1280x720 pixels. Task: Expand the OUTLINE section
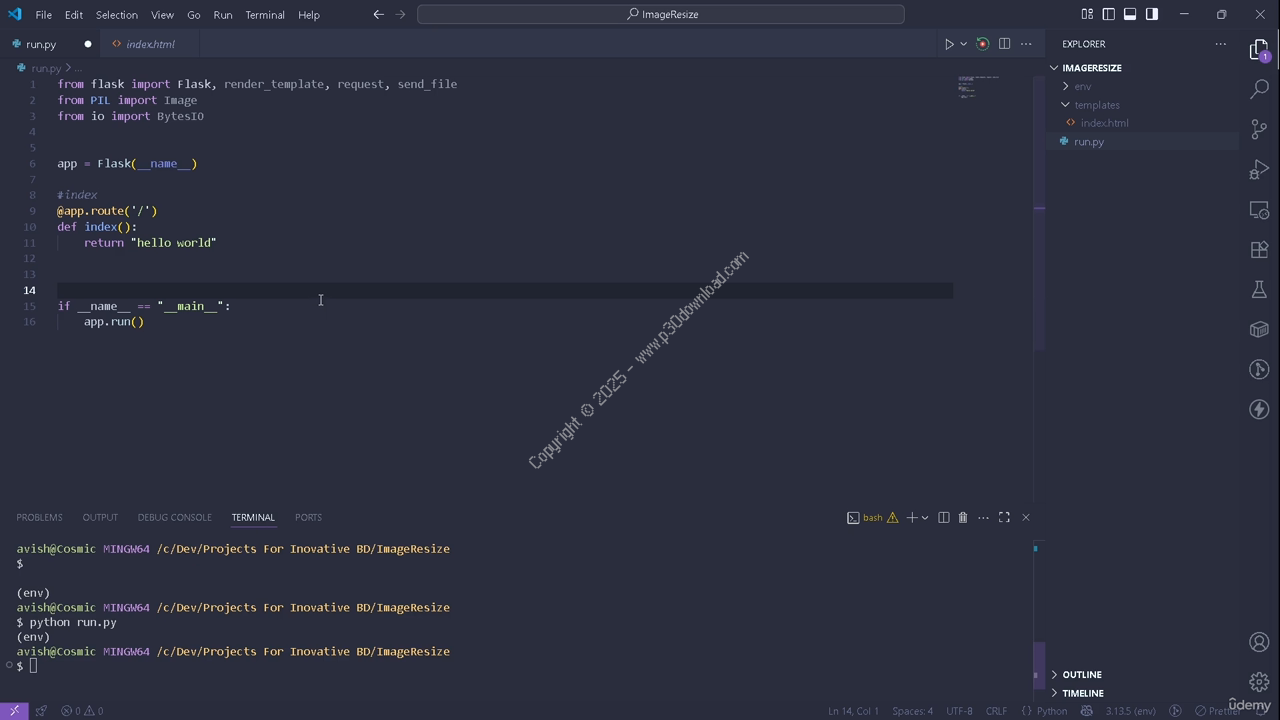click(1081, 675)
